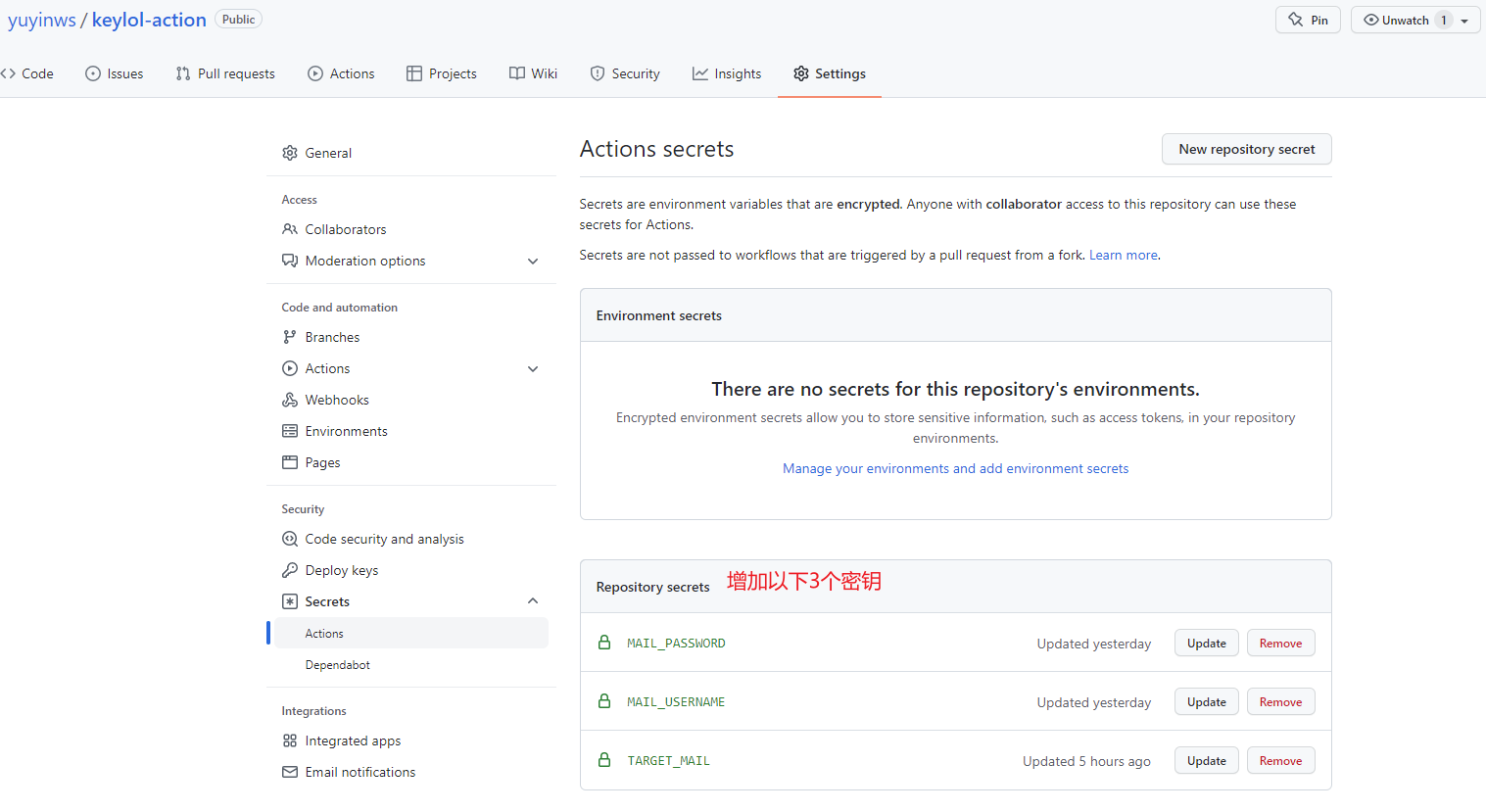The width and height of the screenshot is (1486, 812).
Task: Go to the Pull requests tab
Action: point(225,73)
